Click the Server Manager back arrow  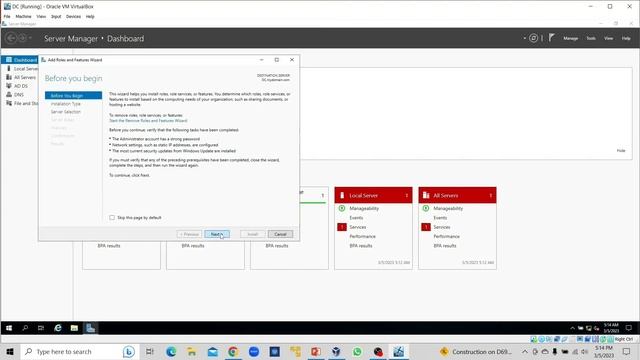click(11, 38)
